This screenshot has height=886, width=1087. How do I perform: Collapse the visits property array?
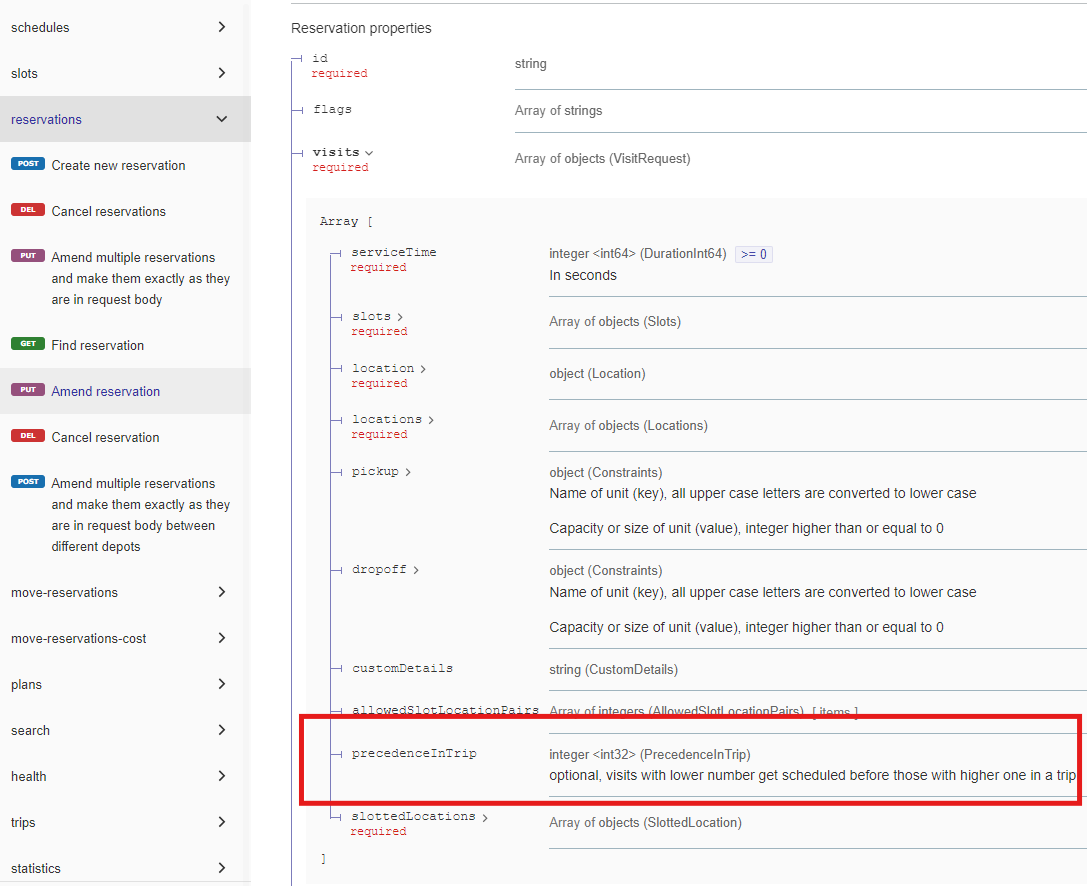369,153
